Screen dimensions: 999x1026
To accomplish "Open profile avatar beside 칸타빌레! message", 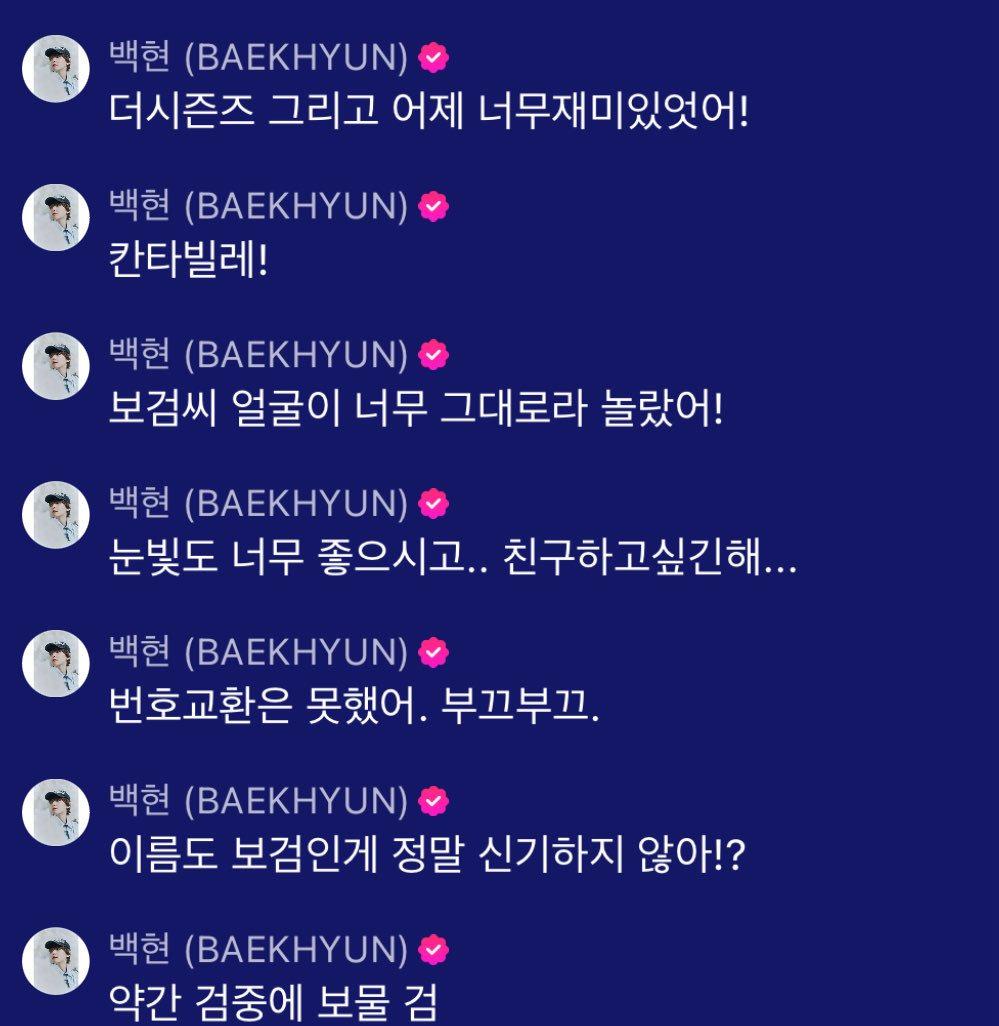I will click(56, 217).
